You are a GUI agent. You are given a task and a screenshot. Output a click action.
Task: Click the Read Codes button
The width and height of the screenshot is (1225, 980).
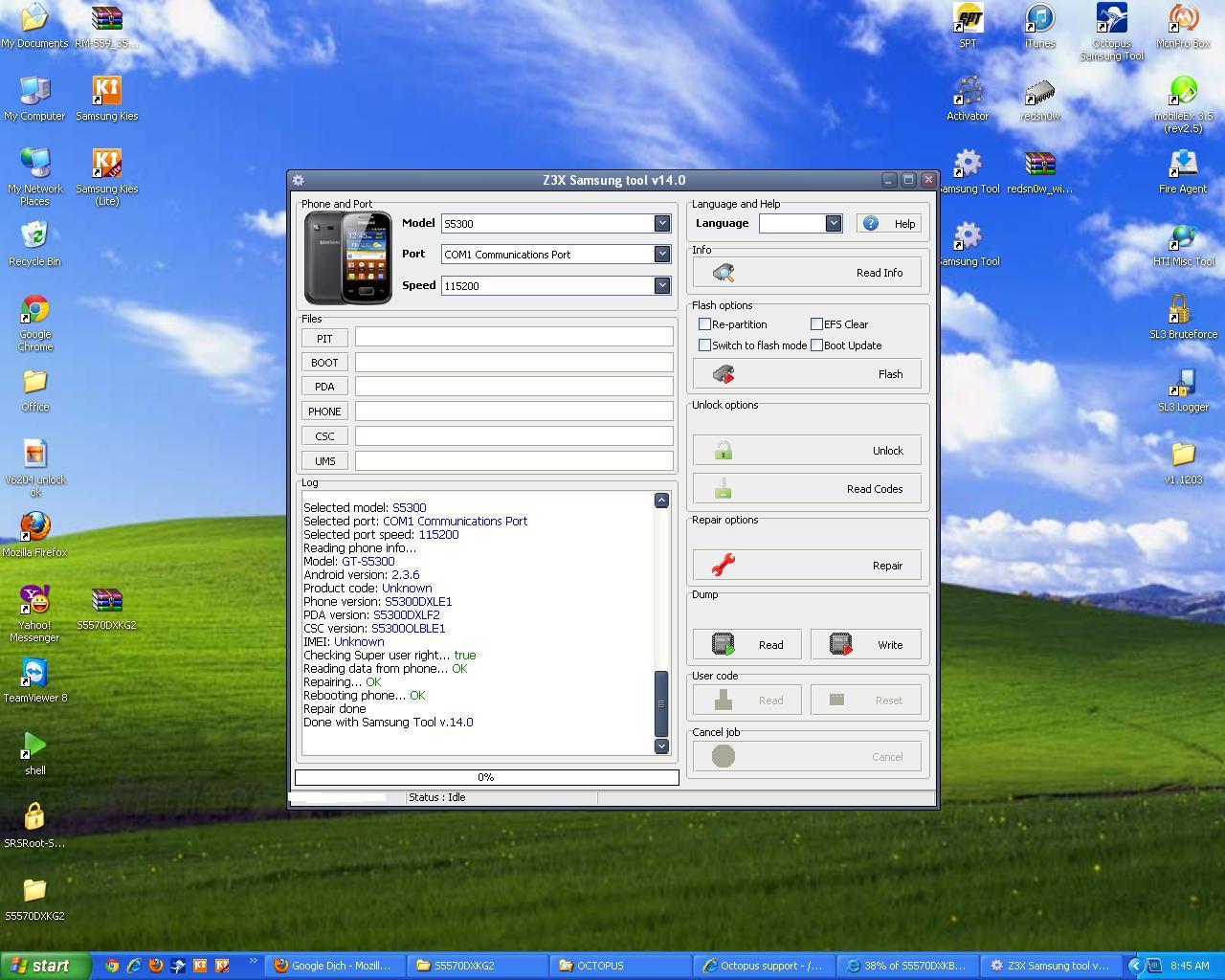(x=807, y=489)
